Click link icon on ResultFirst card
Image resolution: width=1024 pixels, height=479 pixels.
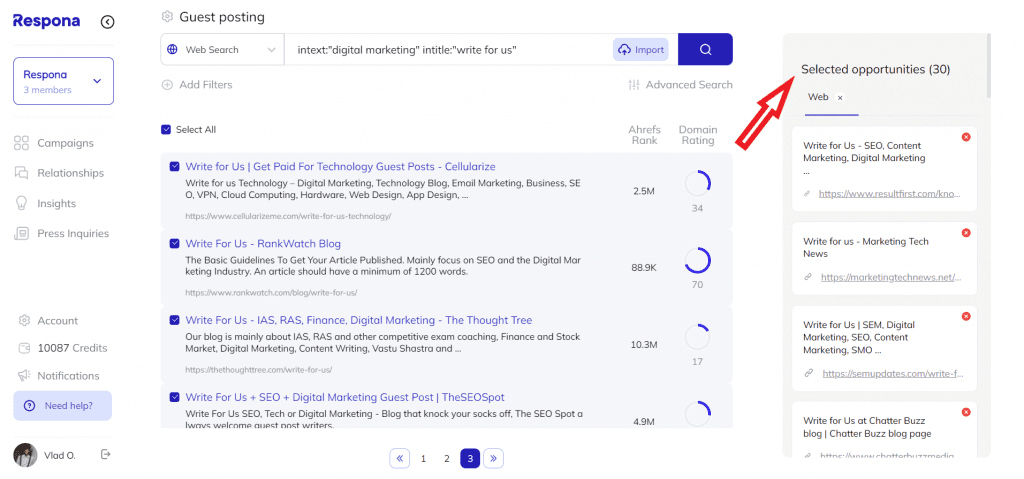808,194
